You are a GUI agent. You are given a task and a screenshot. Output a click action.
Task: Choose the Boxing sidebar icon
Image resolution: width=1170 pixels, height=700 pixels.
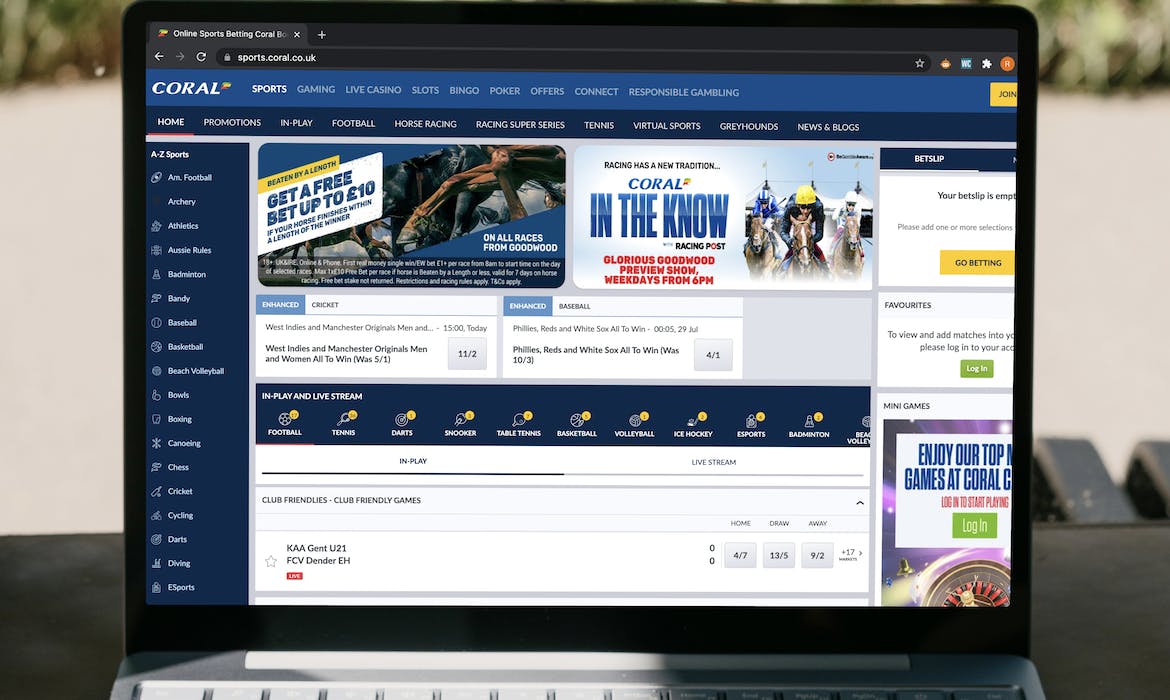(156, 419)
